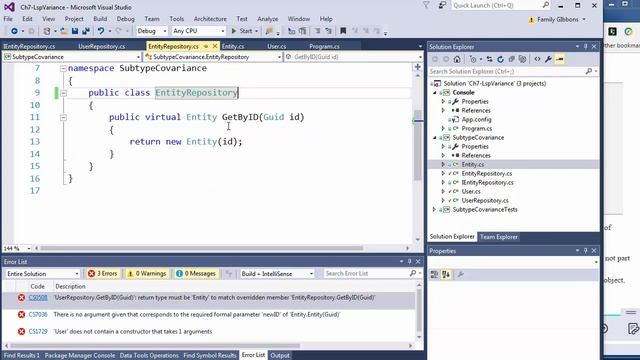This screenshot has height=360, width=640.
Task: Open the Debug menu
Action: click(x=125, y=19)
